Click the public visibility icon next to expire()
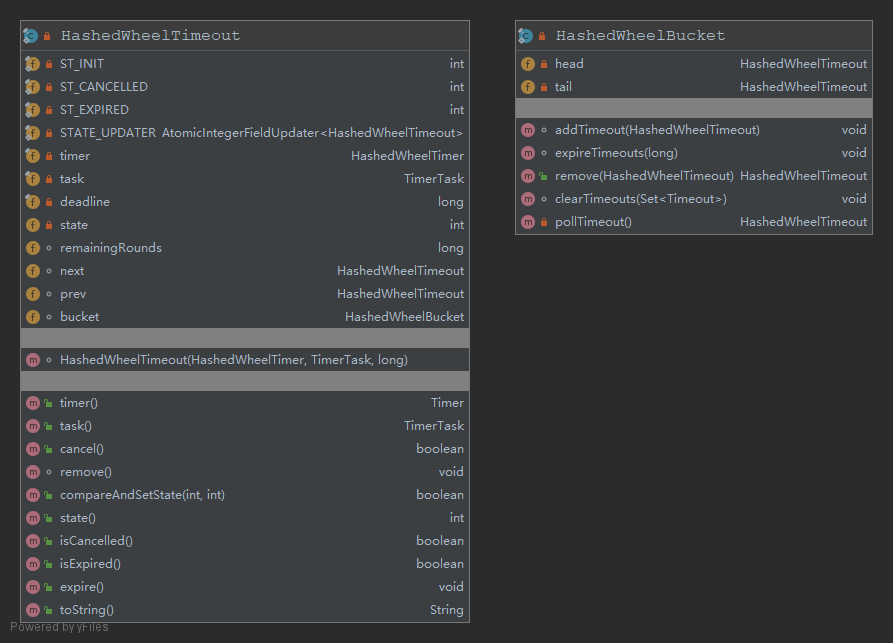The image size is (893, 643). point(48,587)
